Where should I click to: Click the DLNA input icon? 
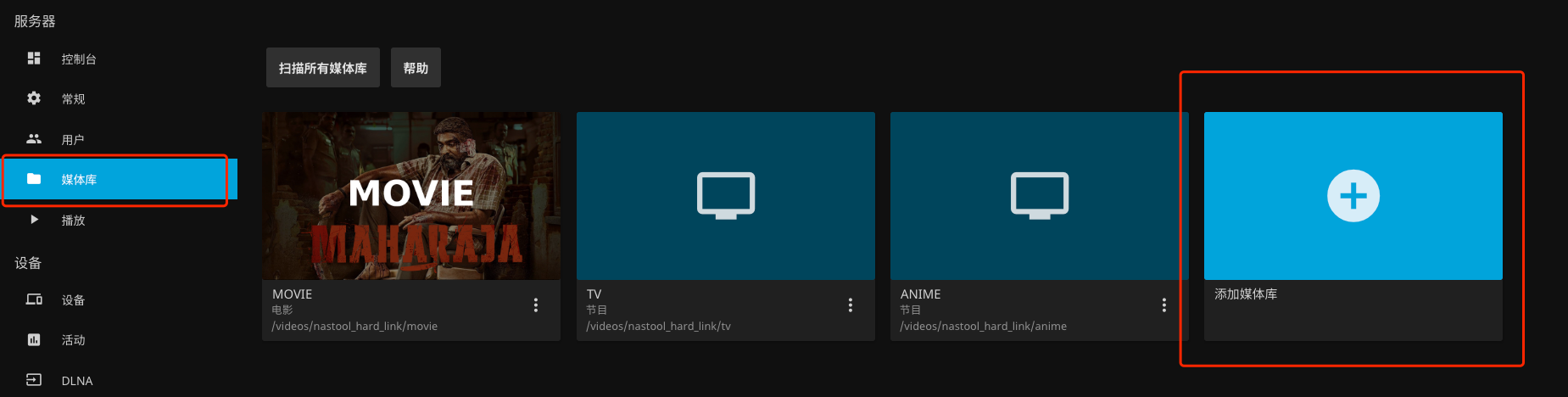click(34, 380)
